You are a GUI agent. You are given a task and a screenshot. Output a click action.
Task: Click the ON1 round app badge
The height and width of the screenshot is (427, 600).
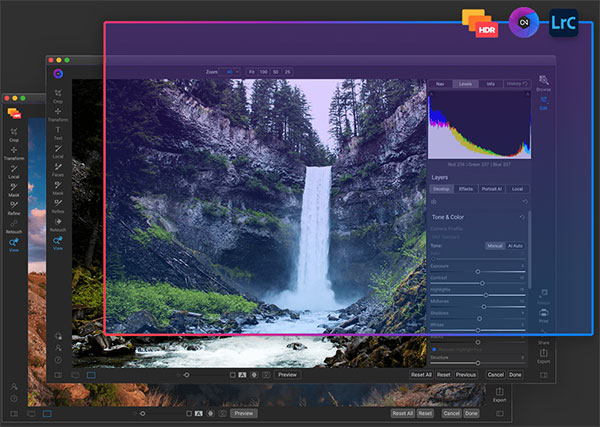tap(524, 23)
